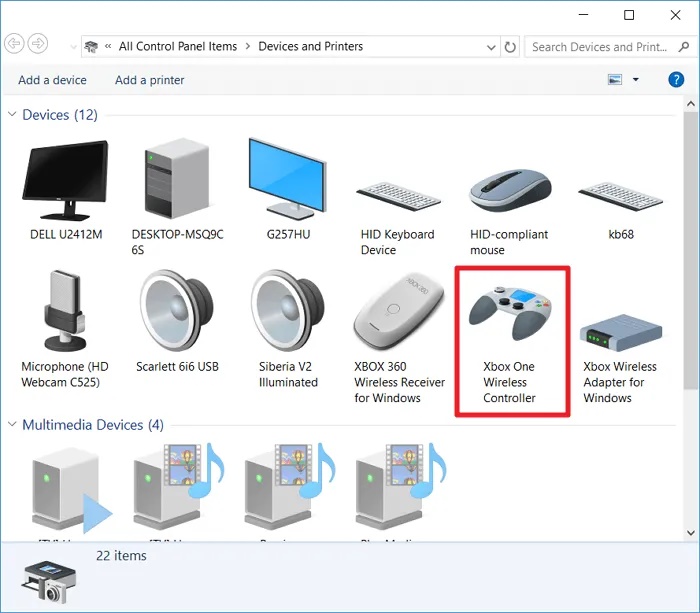Click Add a device
Screen dimensions: 700x613
coord(52,80)
